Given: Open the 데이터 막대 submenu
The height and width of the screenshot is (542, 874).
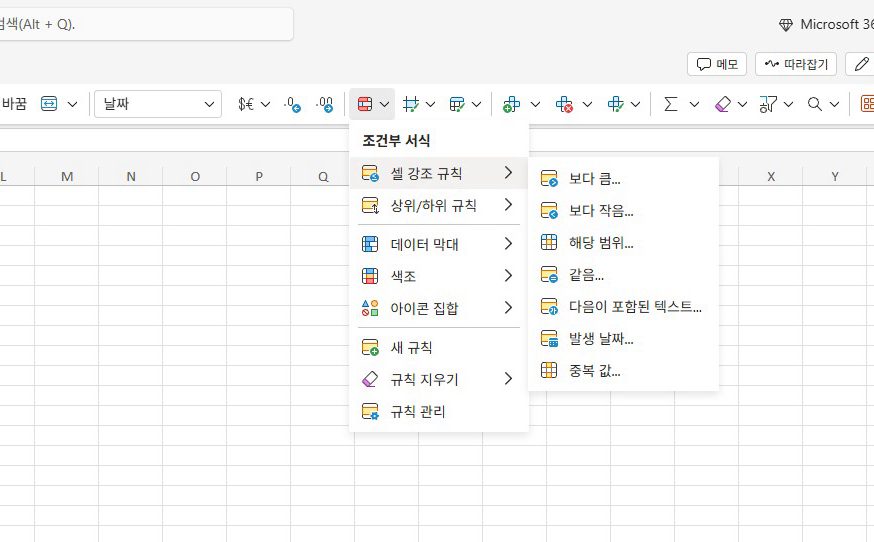Looking at the screenshot, I should 439,244.
